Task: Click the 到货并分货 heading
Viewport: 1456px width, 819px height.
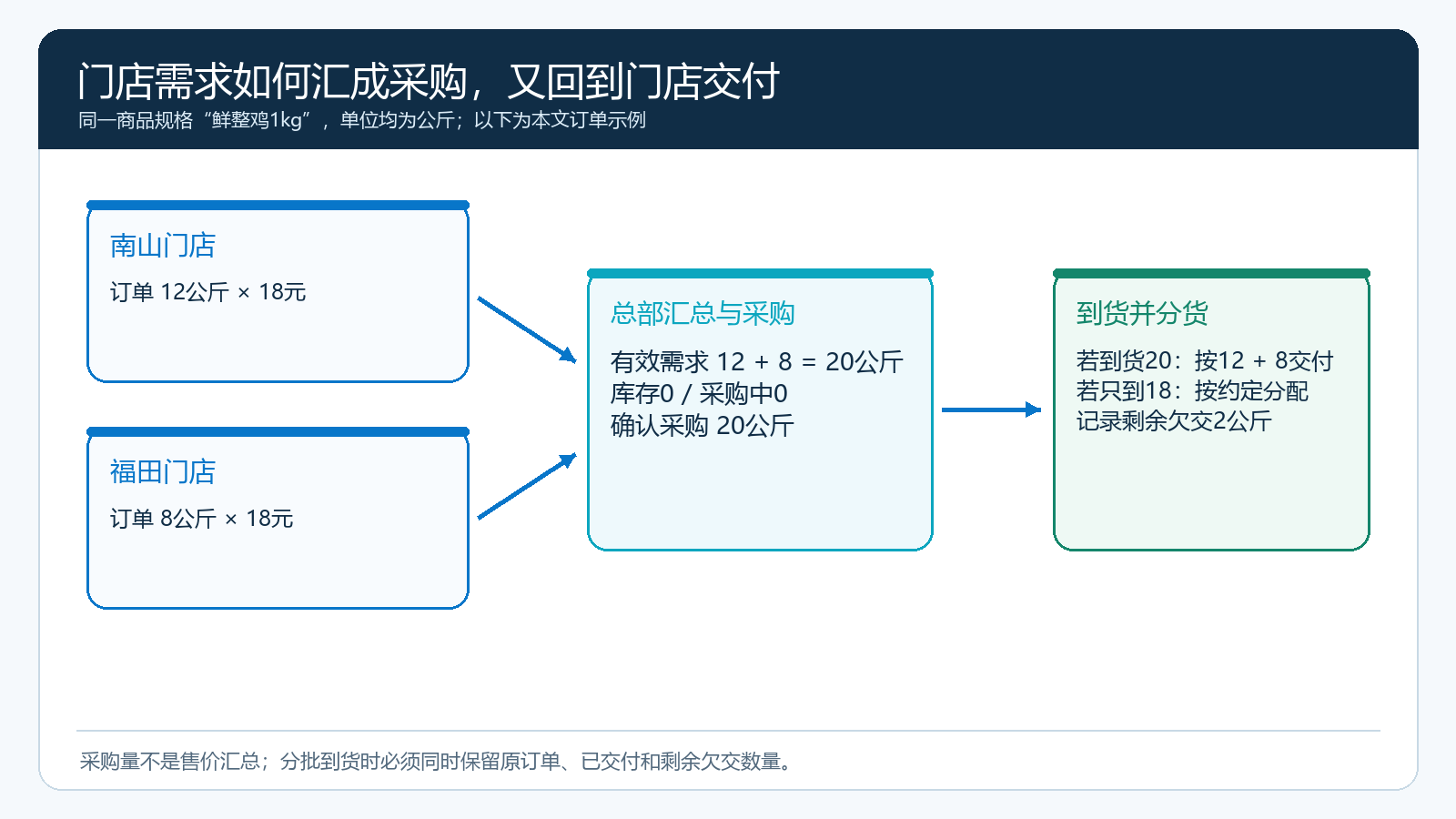Action: 1142,314
